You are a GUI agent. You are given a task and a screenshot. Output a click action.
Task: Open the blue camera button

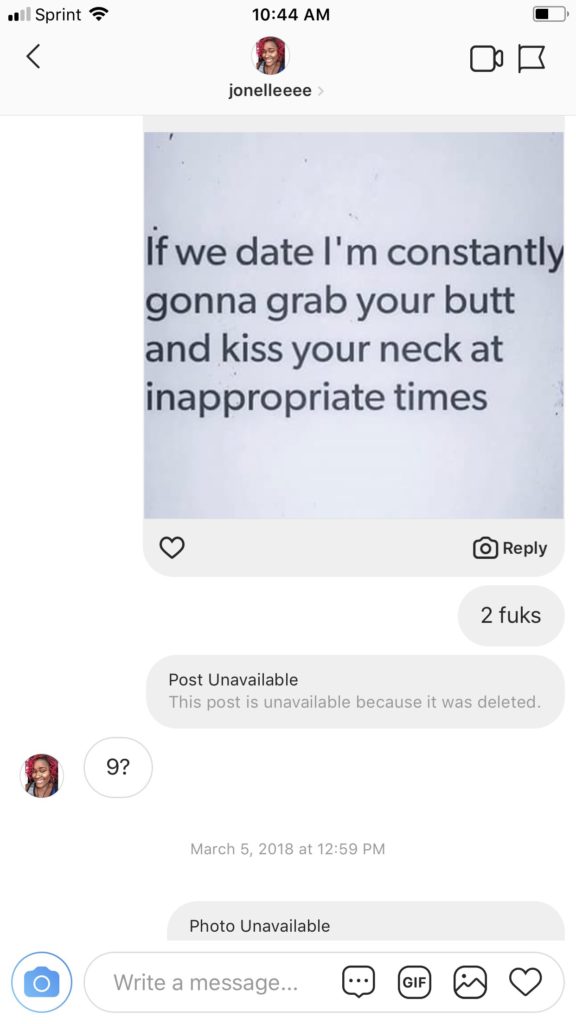point(41,982)
